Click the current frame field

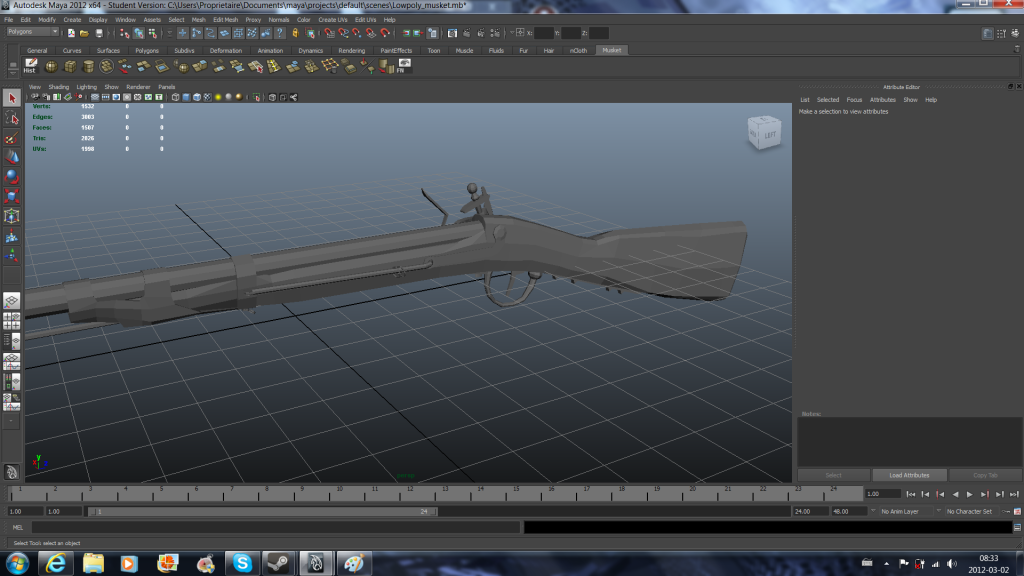[882, 494]
